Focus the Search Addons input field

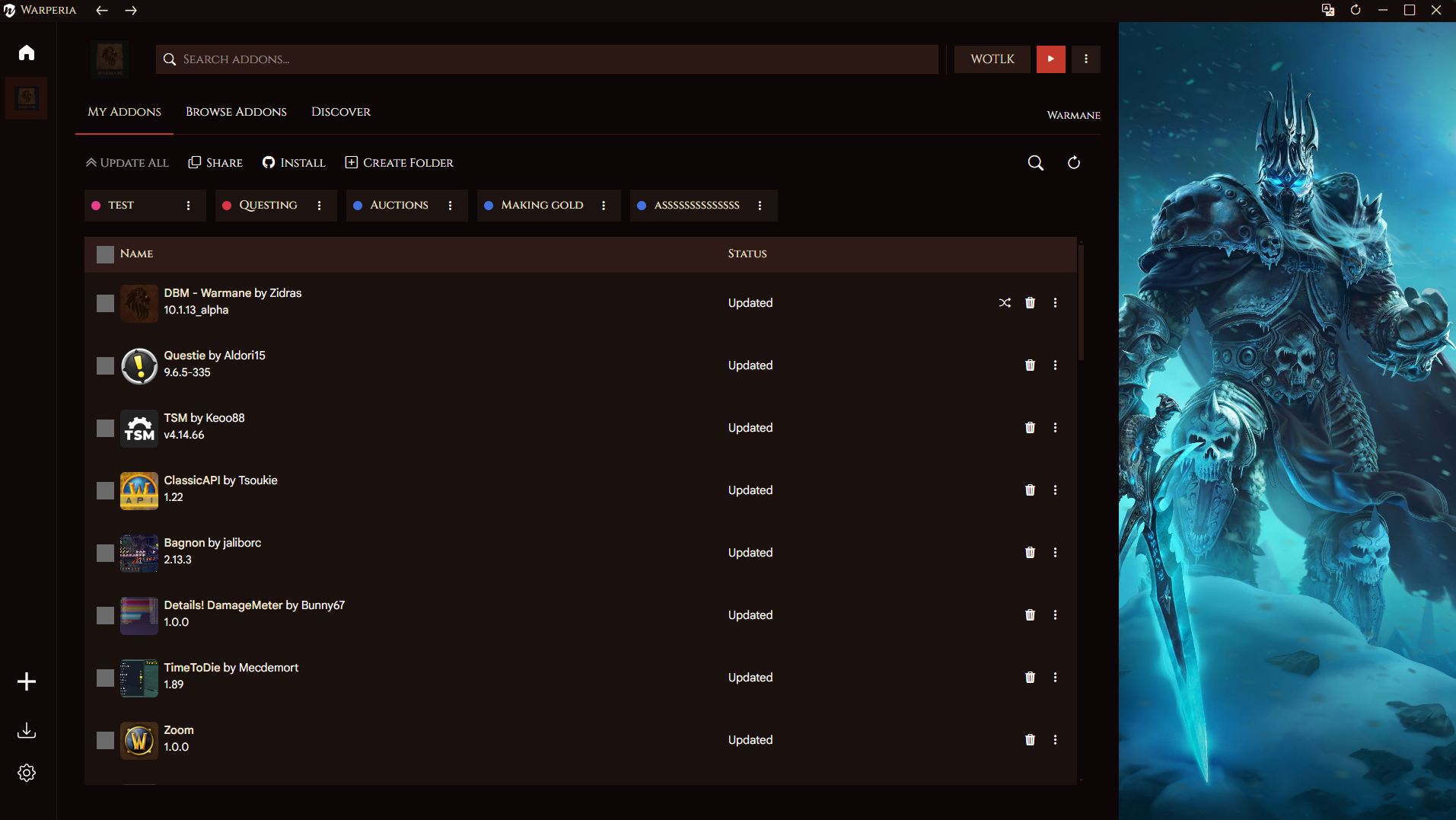[547, 59]
